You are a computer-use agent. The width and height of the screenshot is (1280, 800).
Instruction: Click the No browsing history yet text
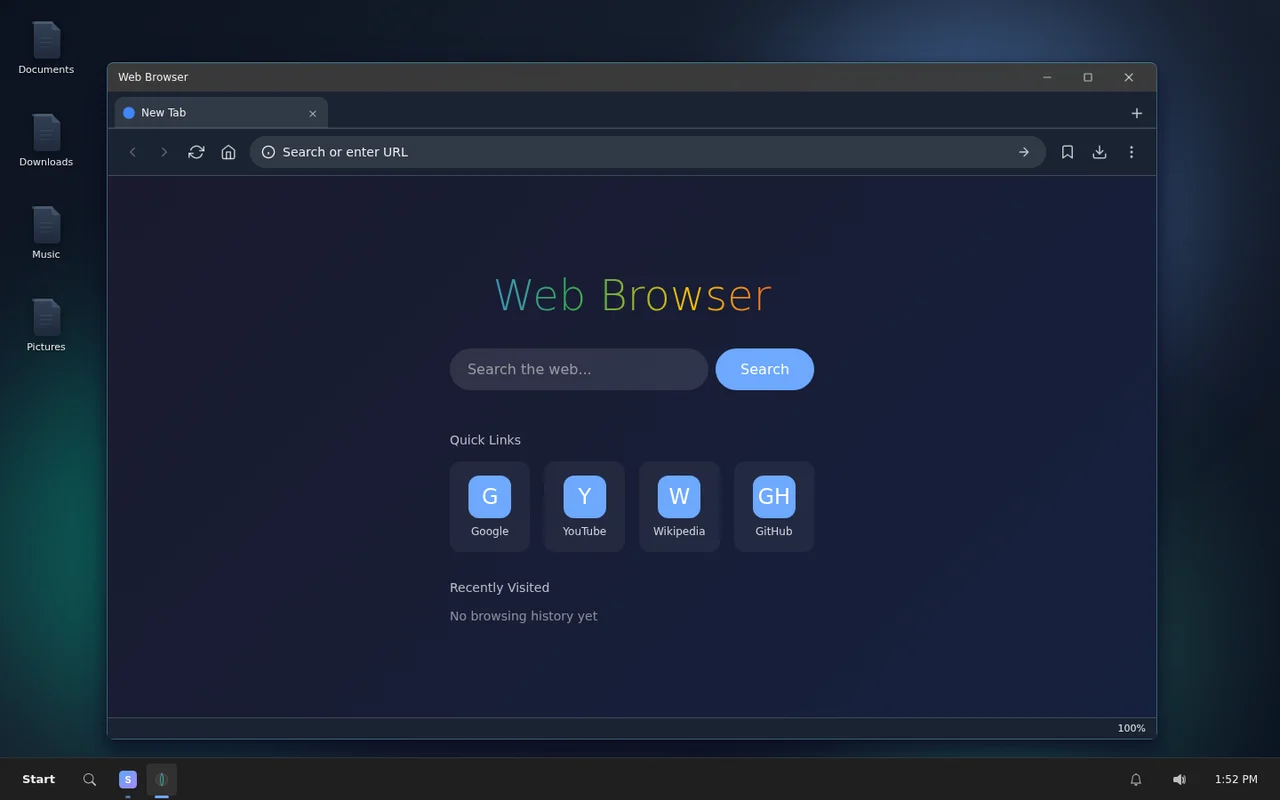pos(523,616)
